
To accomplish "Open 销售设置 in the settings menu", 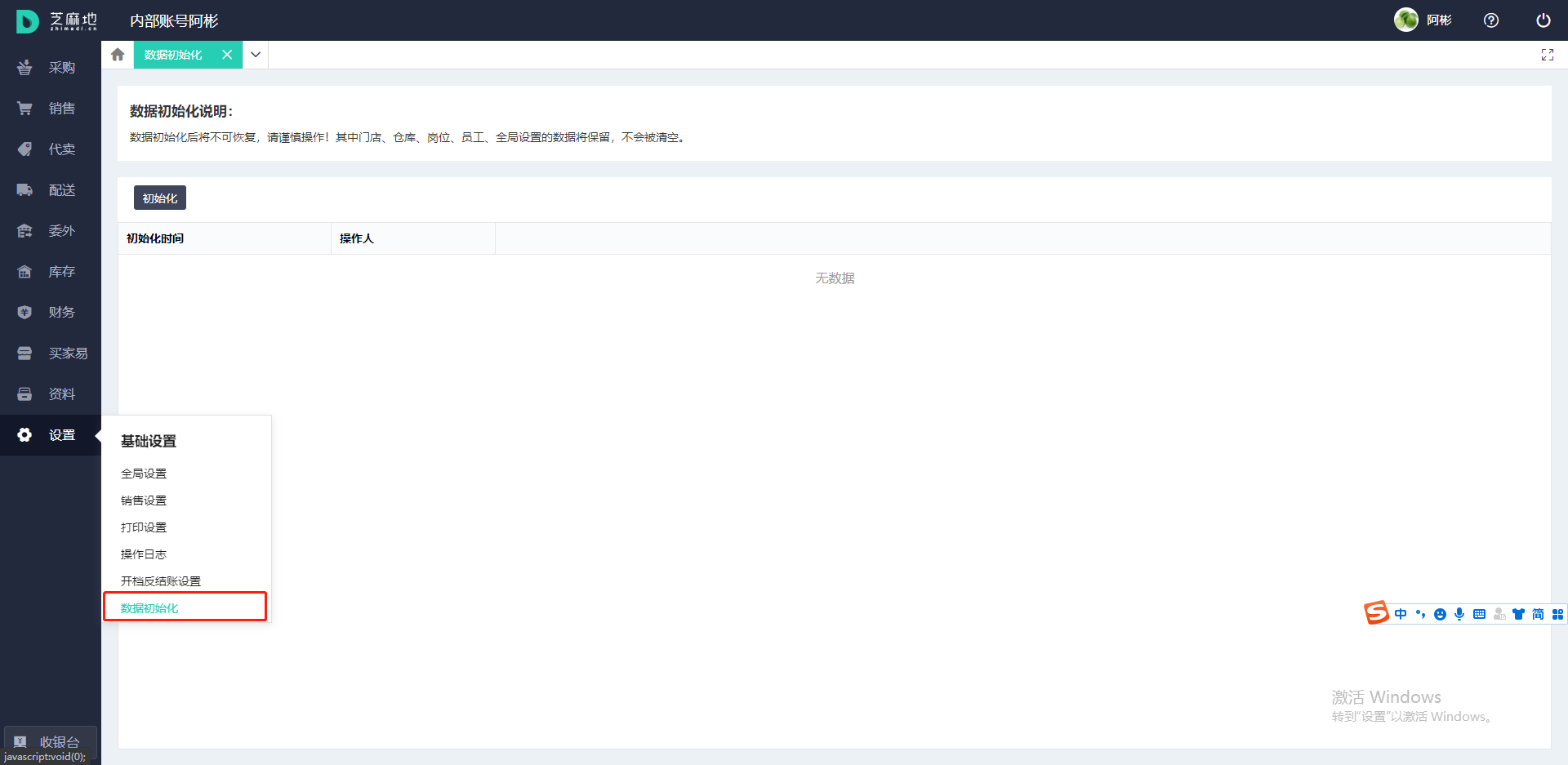I will click(x=144, y=500).
